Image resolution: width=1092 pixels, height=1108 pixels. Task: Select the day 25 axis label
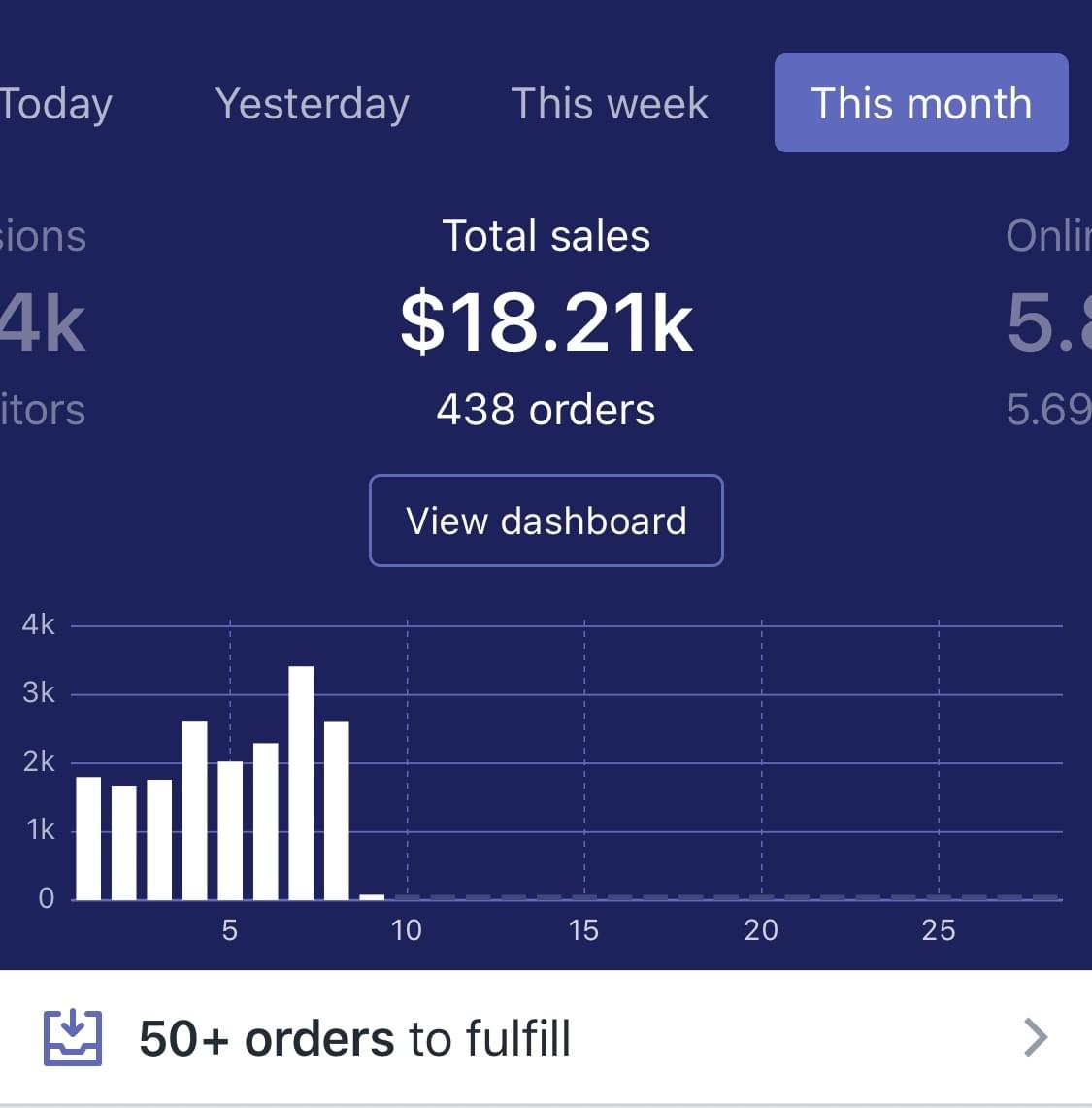(939, 930)
